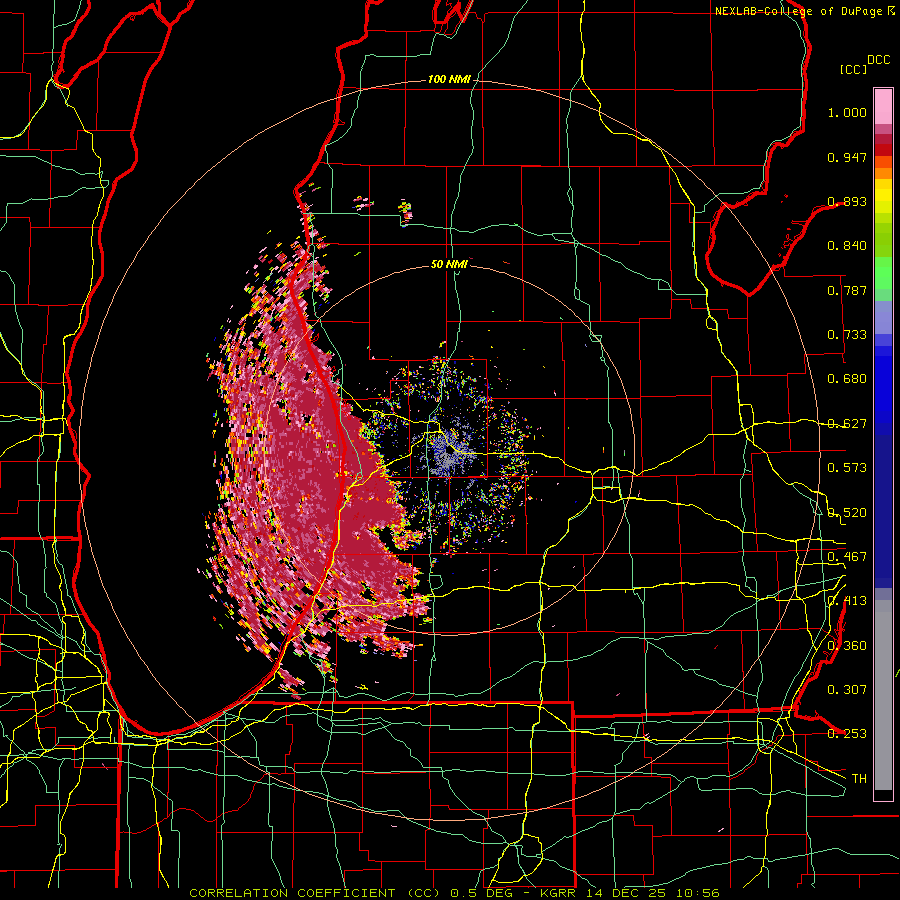Click the gray radar site cluster at map center

(x=447, y=451)
